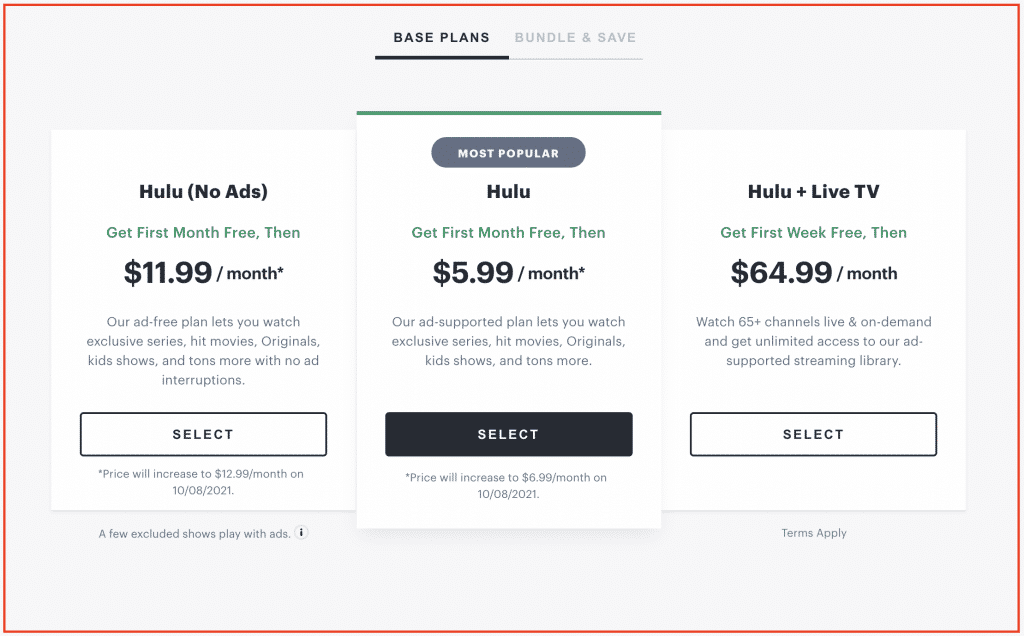Click the $6.99/month price increase notice
Image resolution: width=1024 pixels, height=636 pixels.
(507, 486)
